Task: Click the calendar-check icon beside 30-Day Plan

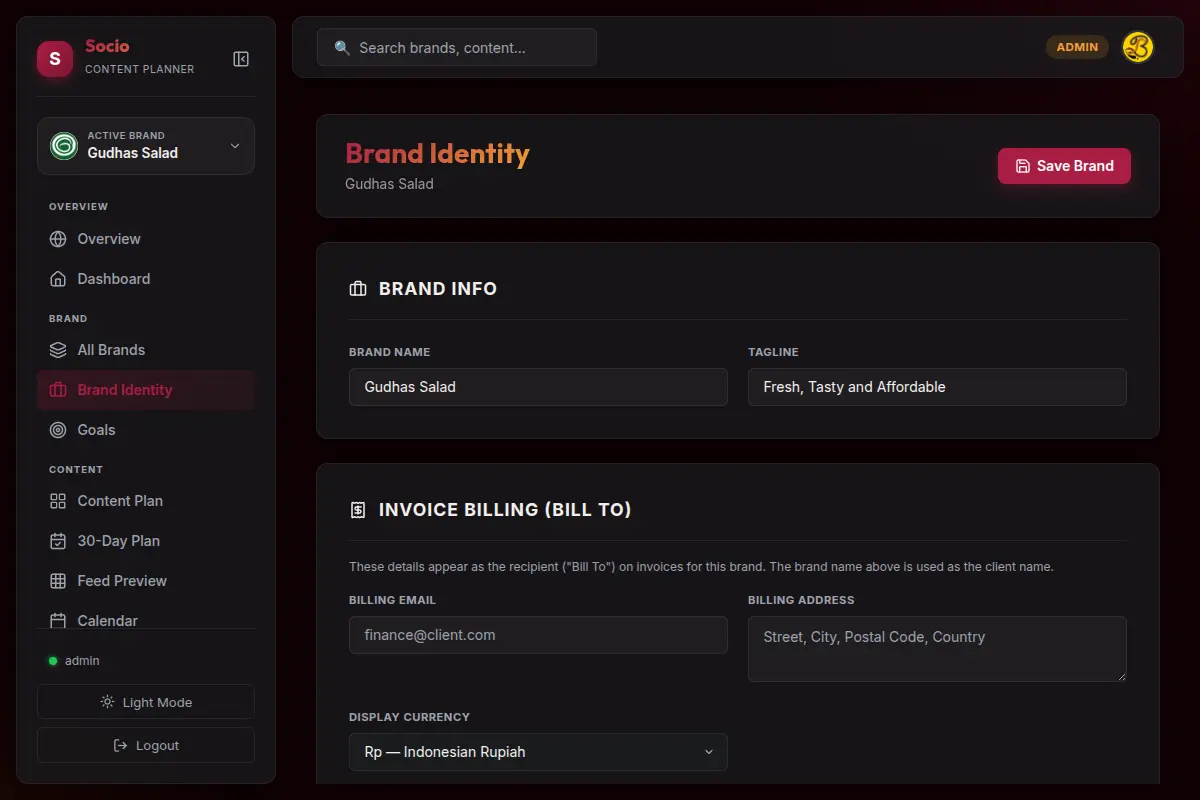Action: [x=58, y=541]
